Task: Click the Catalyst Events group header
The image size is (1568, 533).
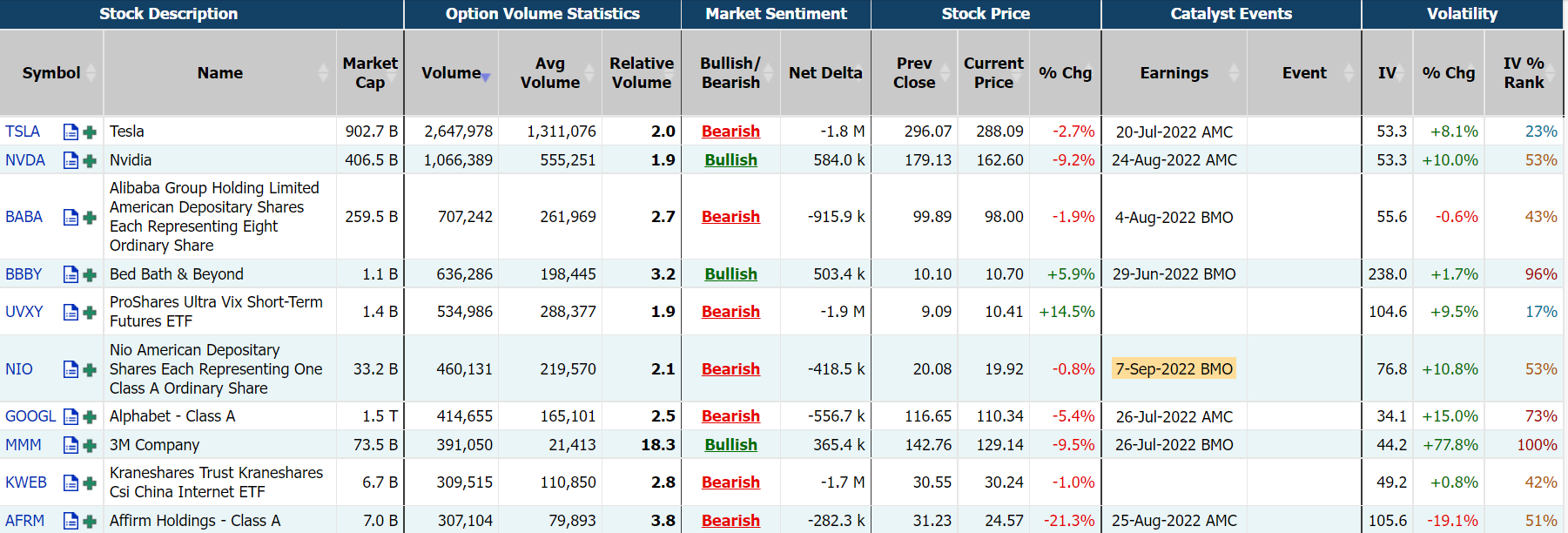Action: point(1230,14)
